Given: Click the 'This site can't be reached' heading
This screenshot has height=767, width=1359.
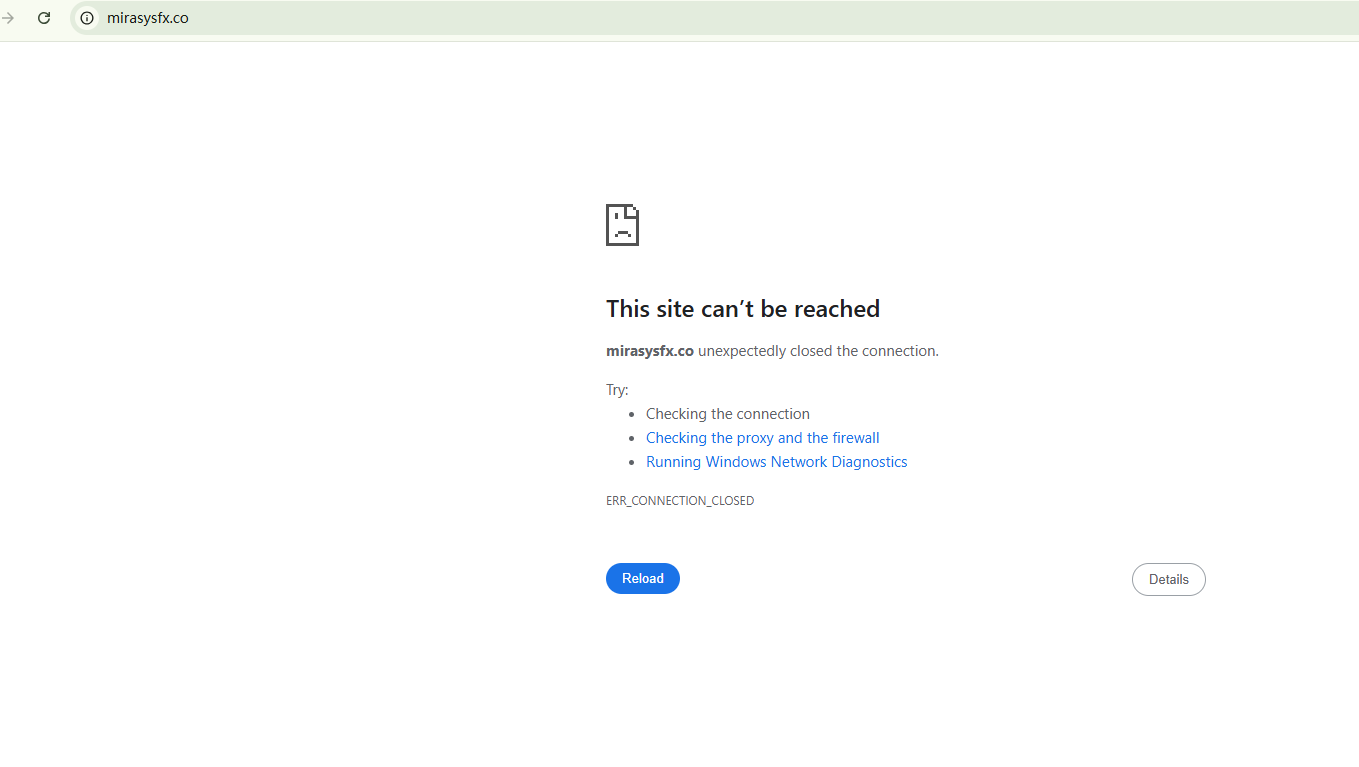Looking at the screenshot, I should coord(743,309).
